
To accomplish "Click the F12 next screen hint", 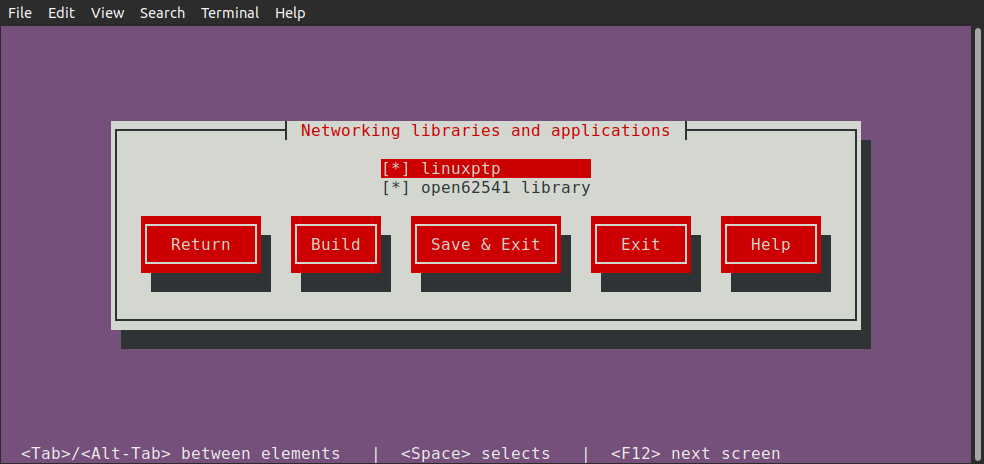I will [x=695, y=453].
